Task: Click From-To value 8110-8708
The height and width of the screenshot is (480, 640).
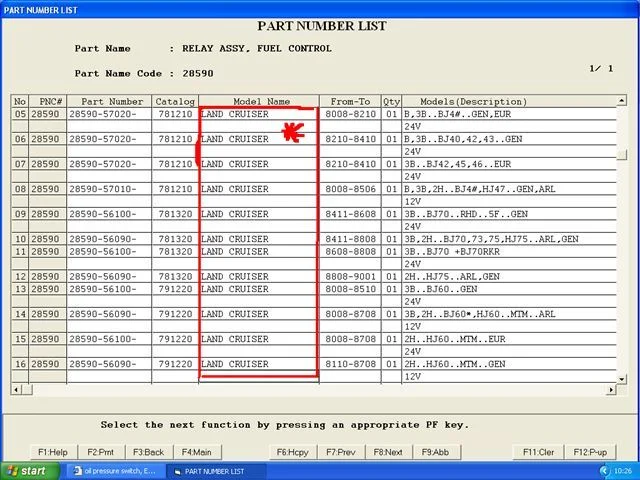Action: (x=350, y=364)
